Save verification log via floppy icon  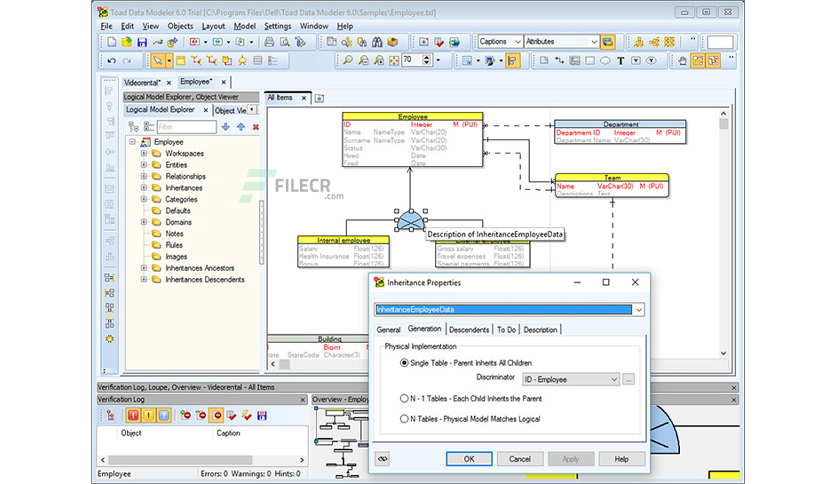[x=262, y=415]
